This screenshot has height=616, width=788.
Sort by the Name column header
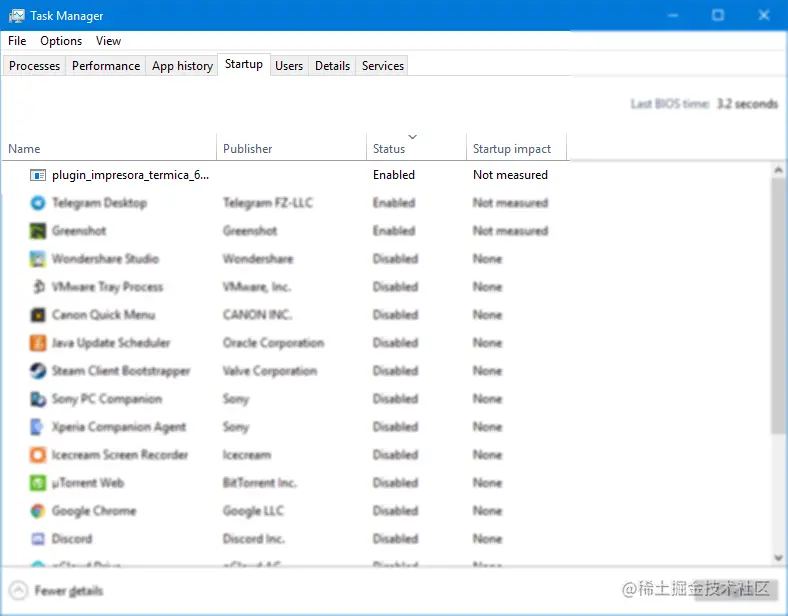pyautogui.click(x=109, y=148)
